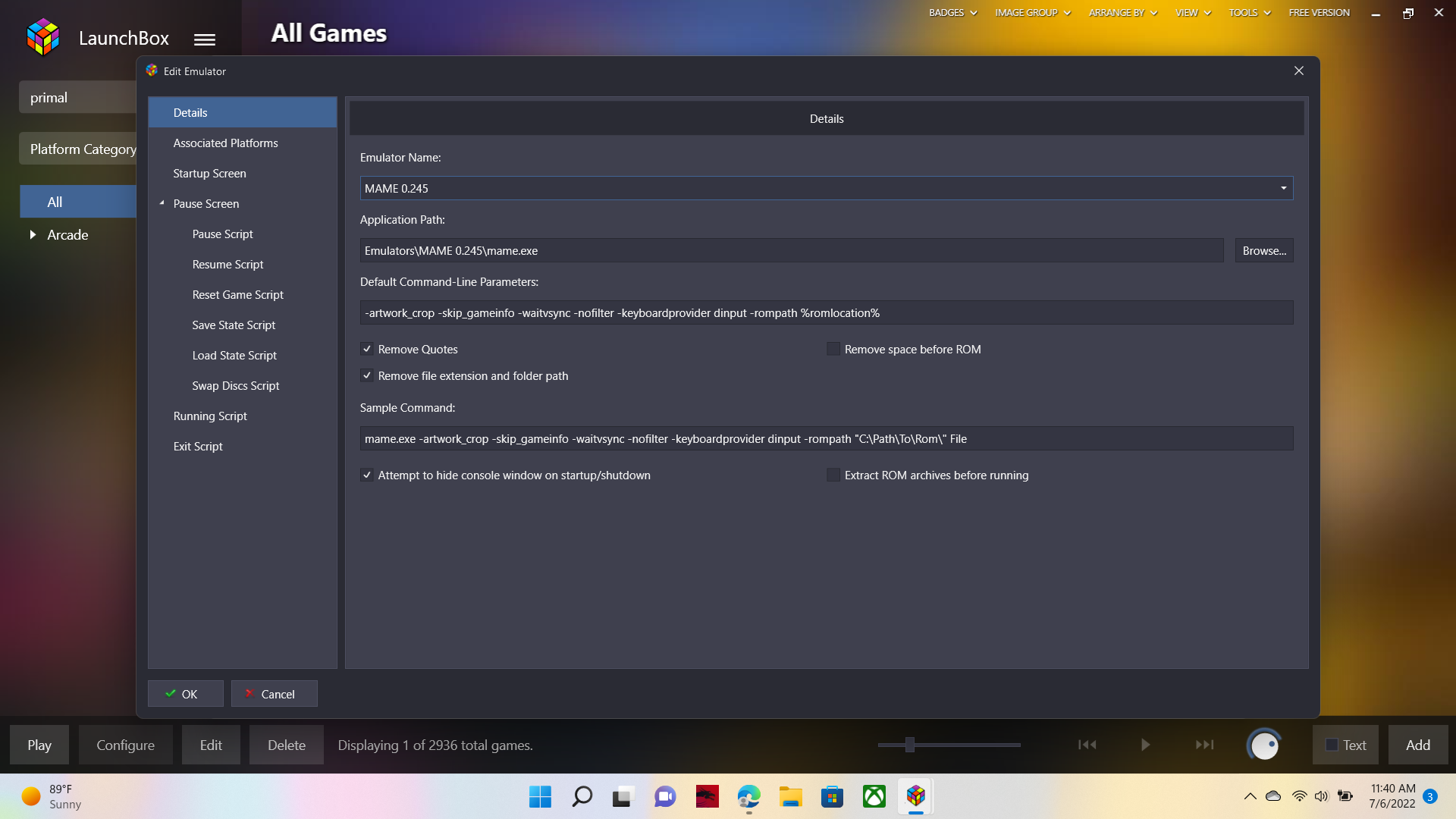Open File Explorer from taskbar
This screenshot has width=1456, height=819.
click(790, 796)
